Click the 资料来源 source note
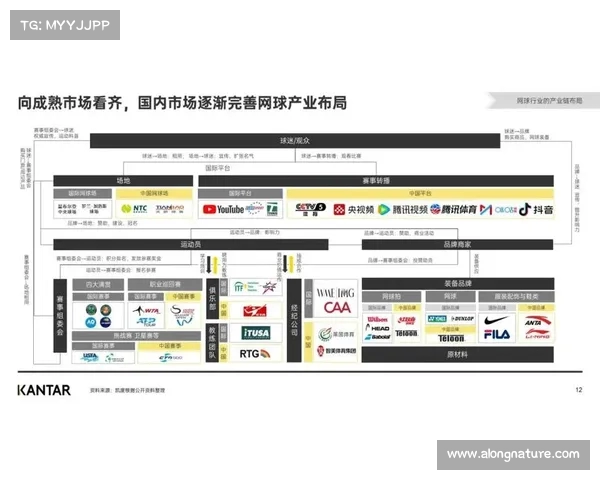This screenshot has height=480, width=600. [x=127, y=390]
